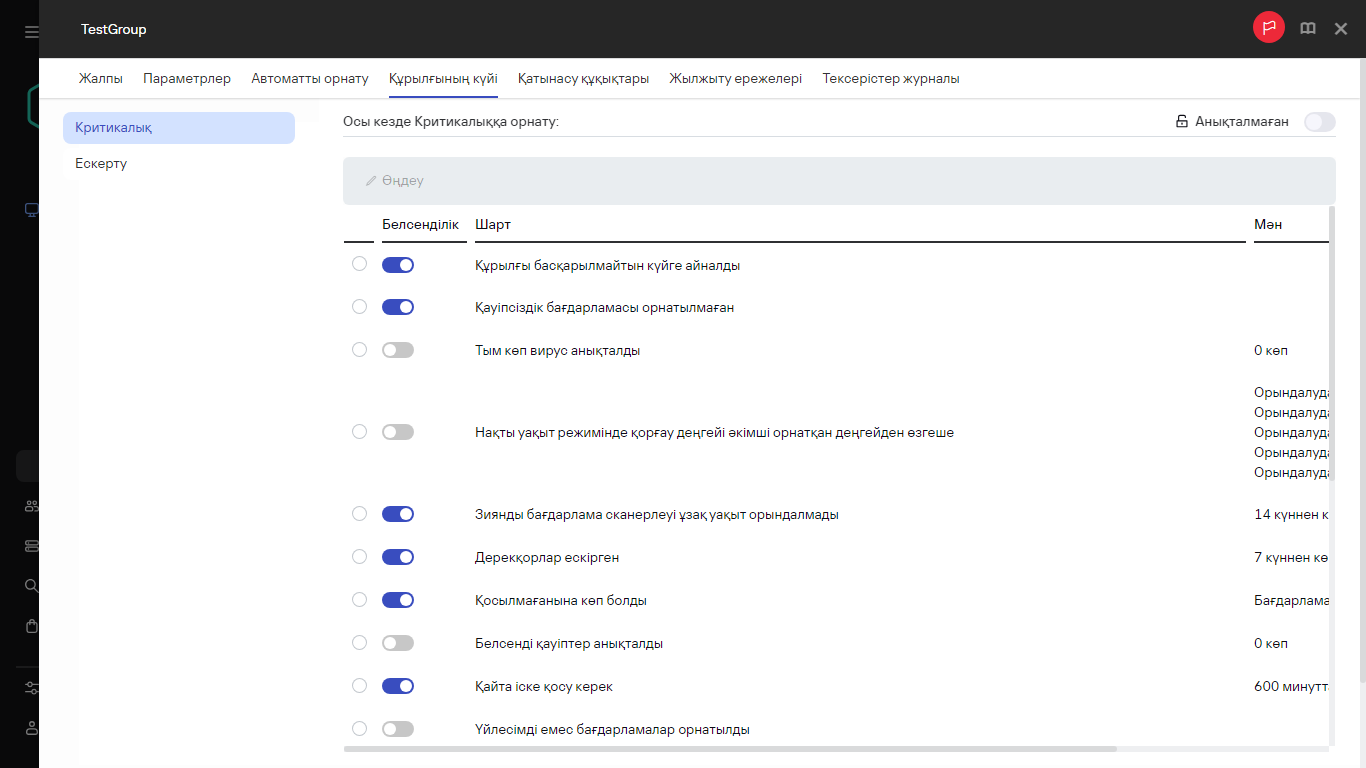
Task: Click the Өңдеу edit button
Action: tap(395, 181)
